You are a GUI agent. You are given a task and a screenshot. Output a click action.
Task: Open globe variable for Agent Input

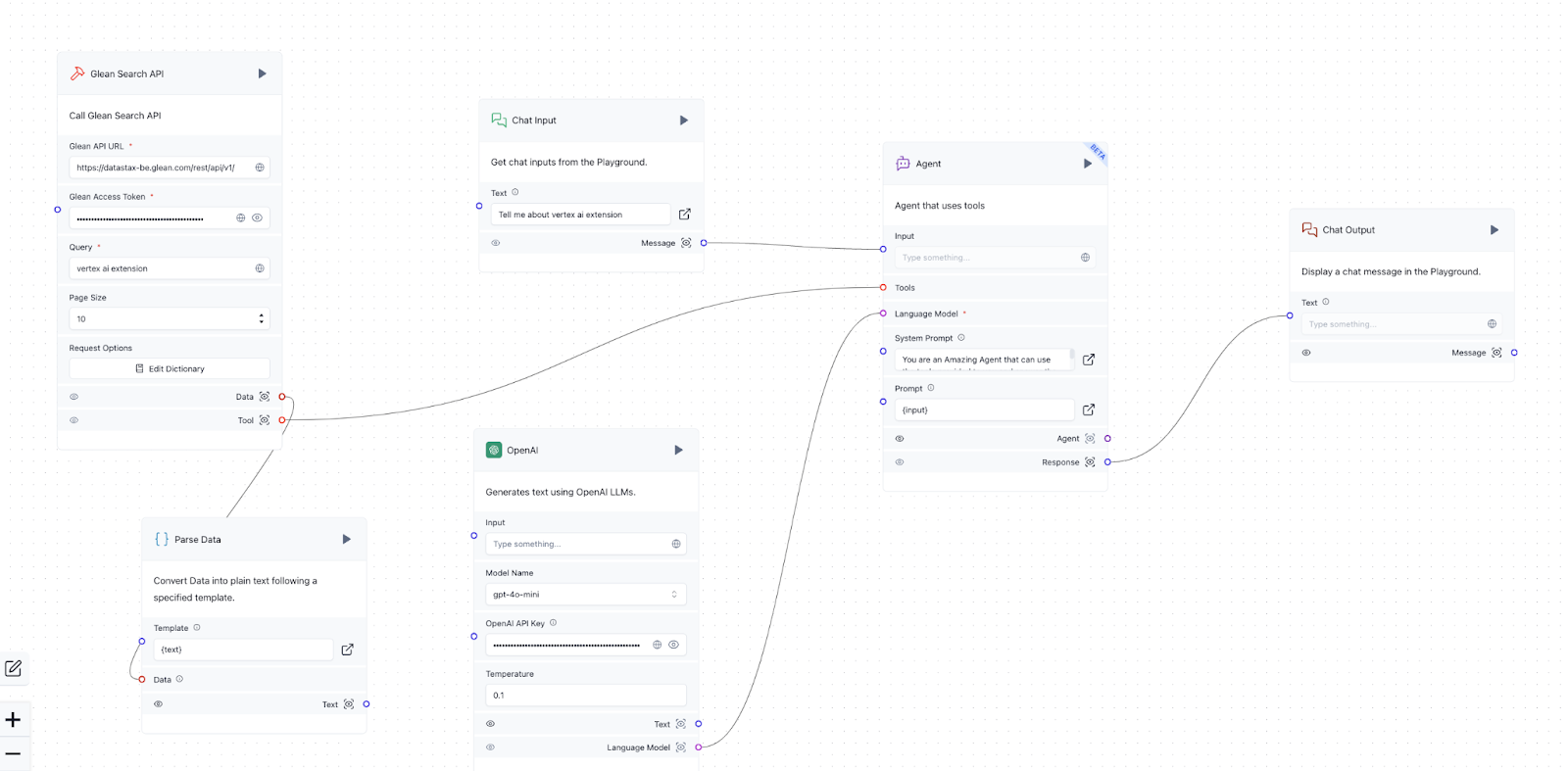pos(1085,258)
